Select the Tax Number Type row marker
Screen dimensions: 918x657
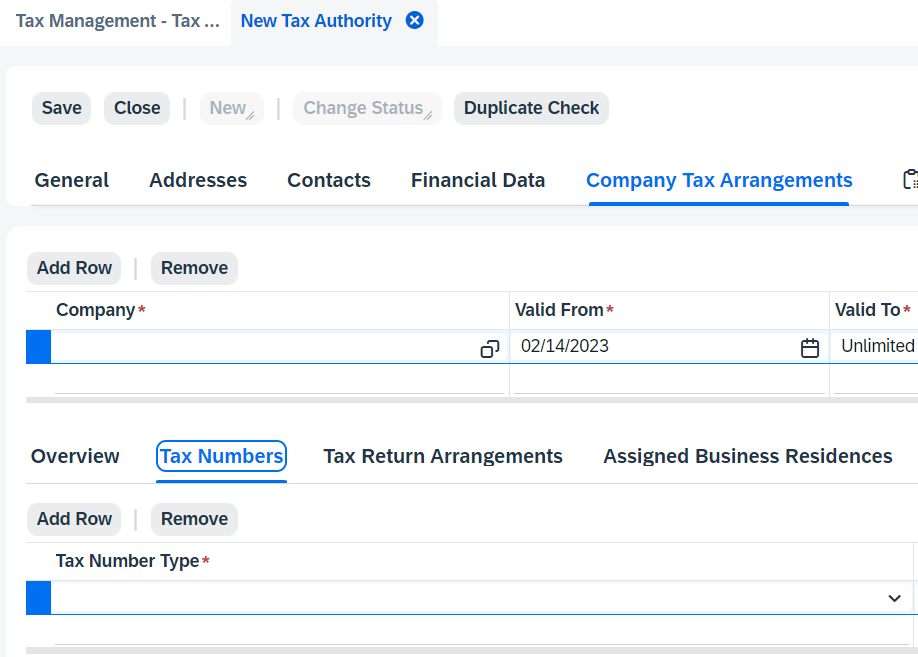click(39, 598)
